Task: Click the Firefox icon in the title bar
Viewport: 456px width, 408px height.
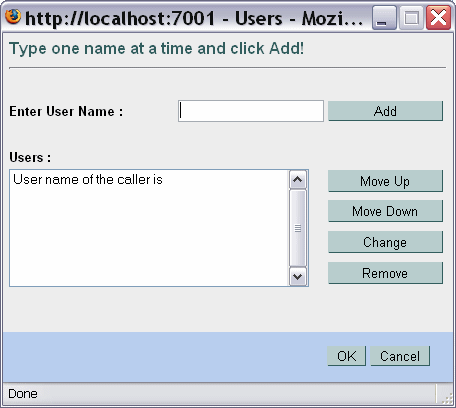Action: click(x=13, y=16)
